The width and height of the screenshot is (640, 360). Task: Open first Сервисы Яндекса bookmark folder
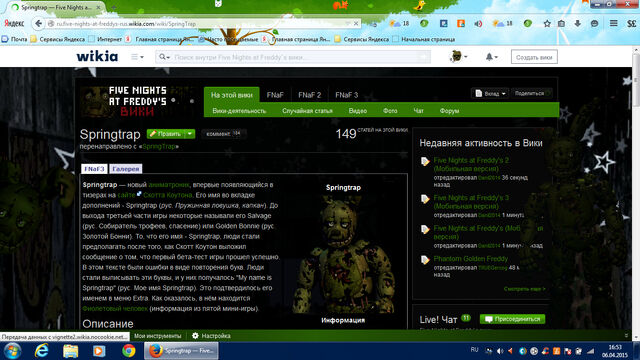pyautogui.click(x=58, y=39)
